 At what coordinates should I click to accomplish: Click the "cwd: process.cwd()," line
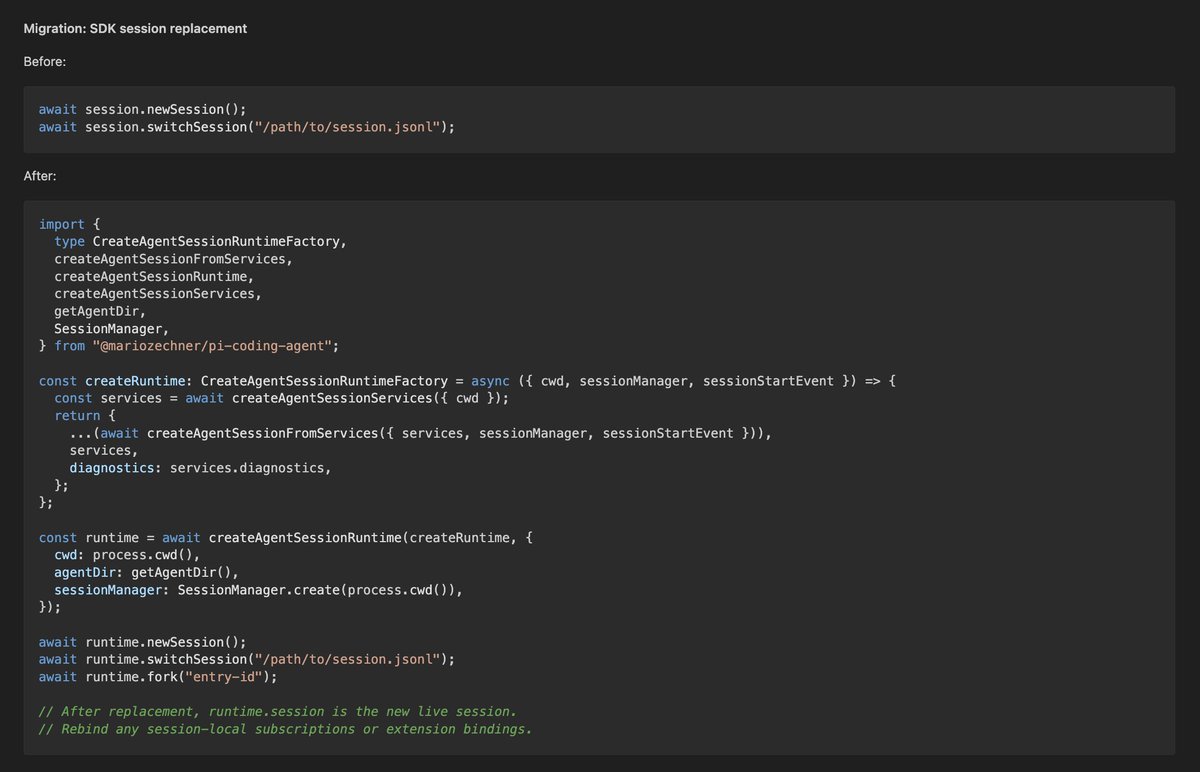(x=127, y=554)
